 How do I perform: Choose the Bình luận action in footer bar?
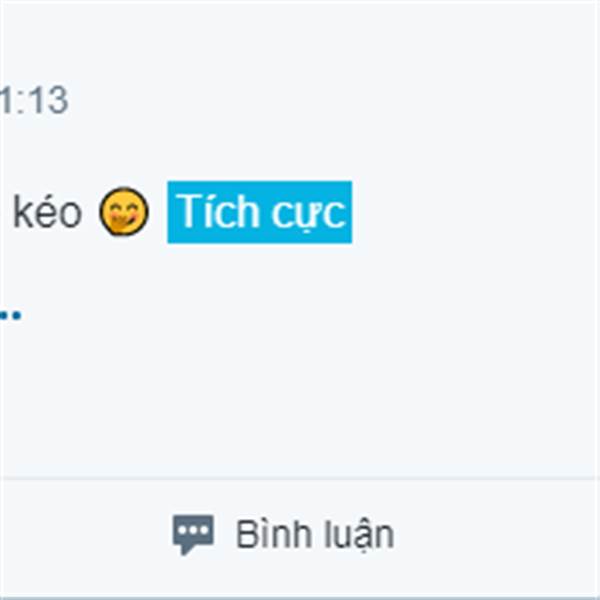pyautogui.click(x=284, y=534)
